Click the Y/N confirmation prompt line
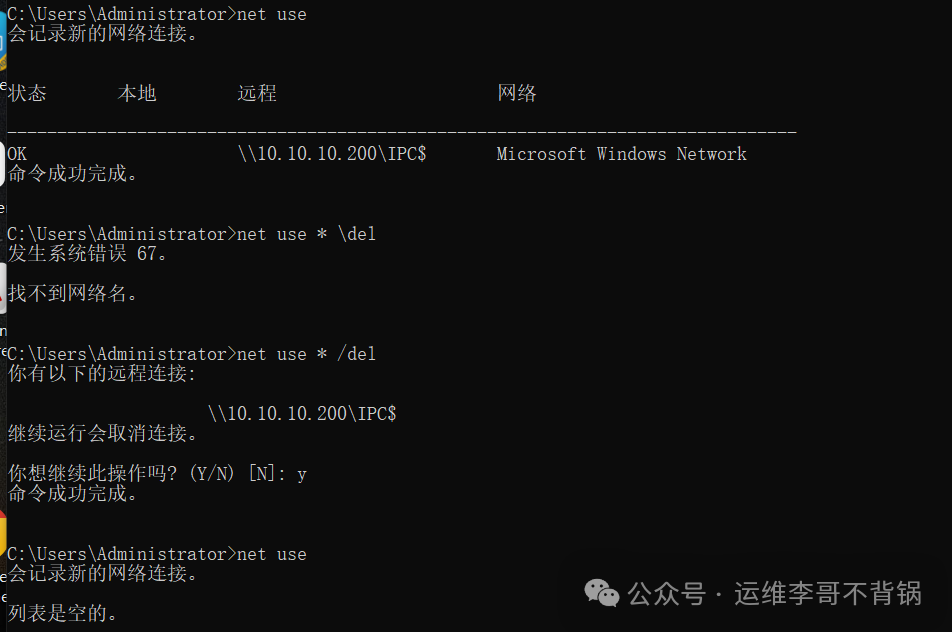 coord(157,474)
